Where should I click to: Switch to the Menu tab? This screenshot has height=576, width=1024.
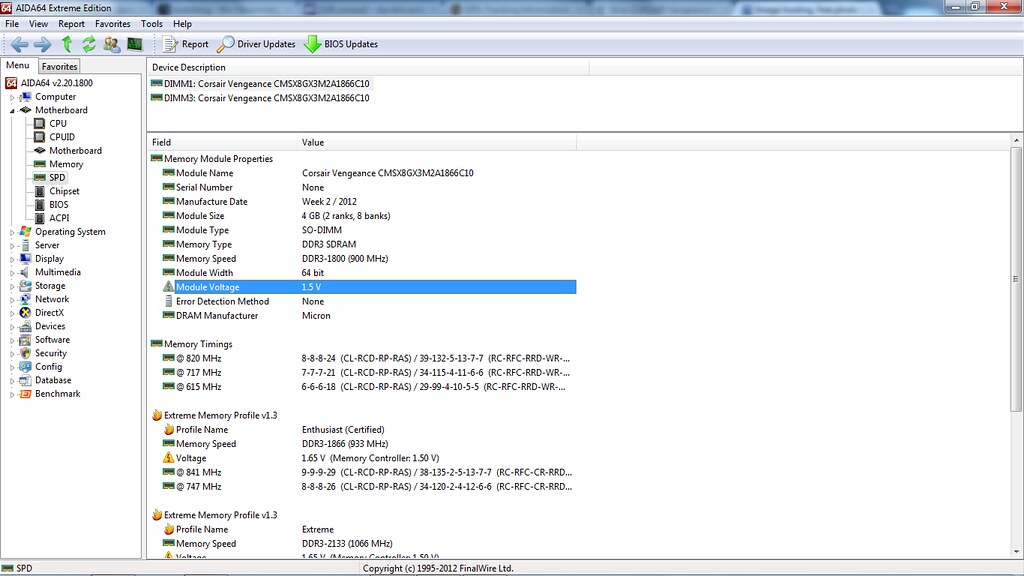tap(18, 65)
